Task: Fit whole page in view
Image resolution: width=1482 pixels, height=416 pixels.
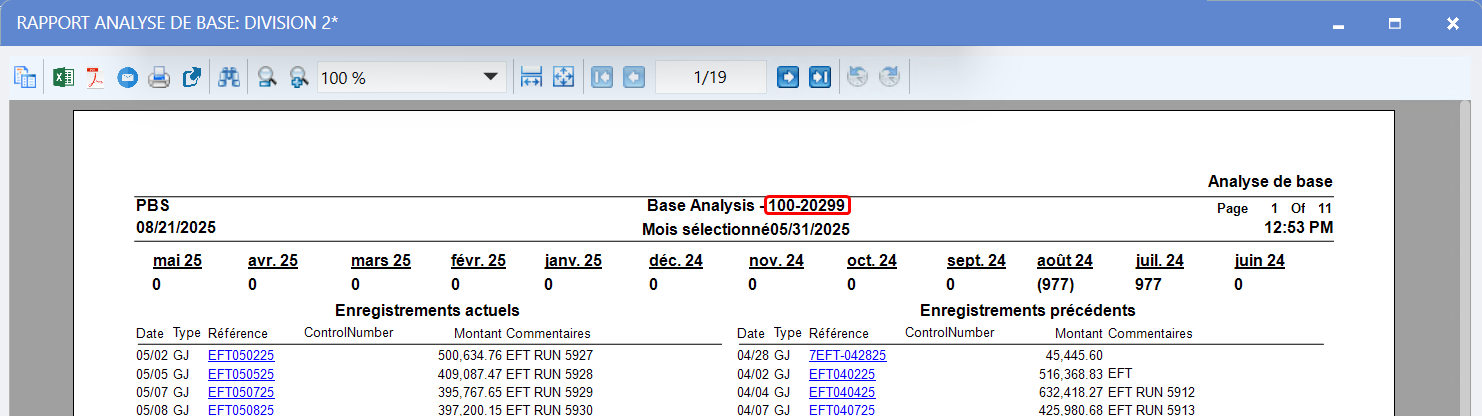Action: pos(563,78)
